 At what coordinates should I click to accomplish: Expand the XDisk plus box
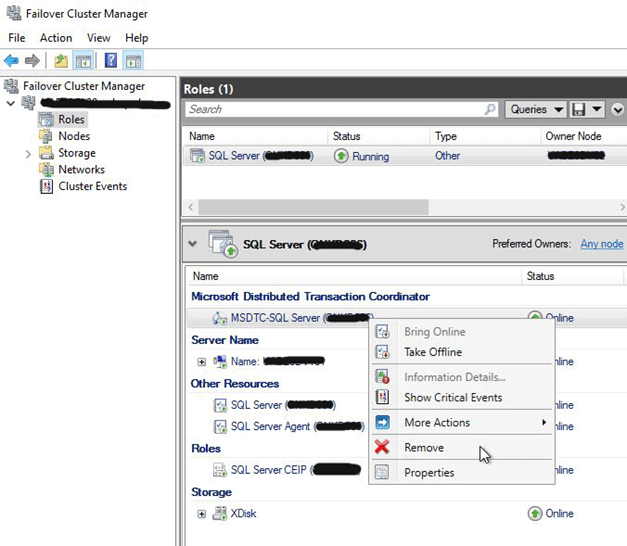[202, 514]
